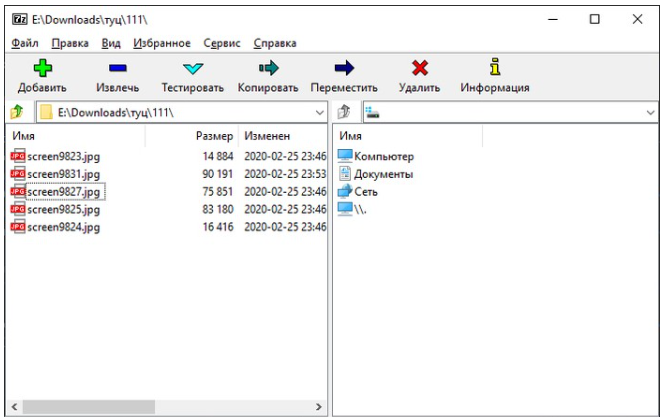Click up-folder icon in right panel
The height and width of the screenshot is (417, 661).
click(343, 112)
